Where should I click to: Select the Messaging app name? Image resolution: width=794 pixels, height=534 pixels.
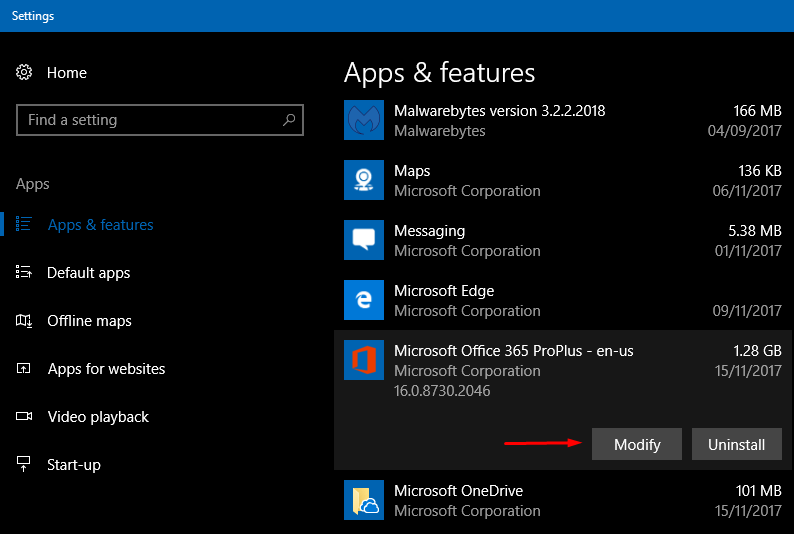coord(429,231)
